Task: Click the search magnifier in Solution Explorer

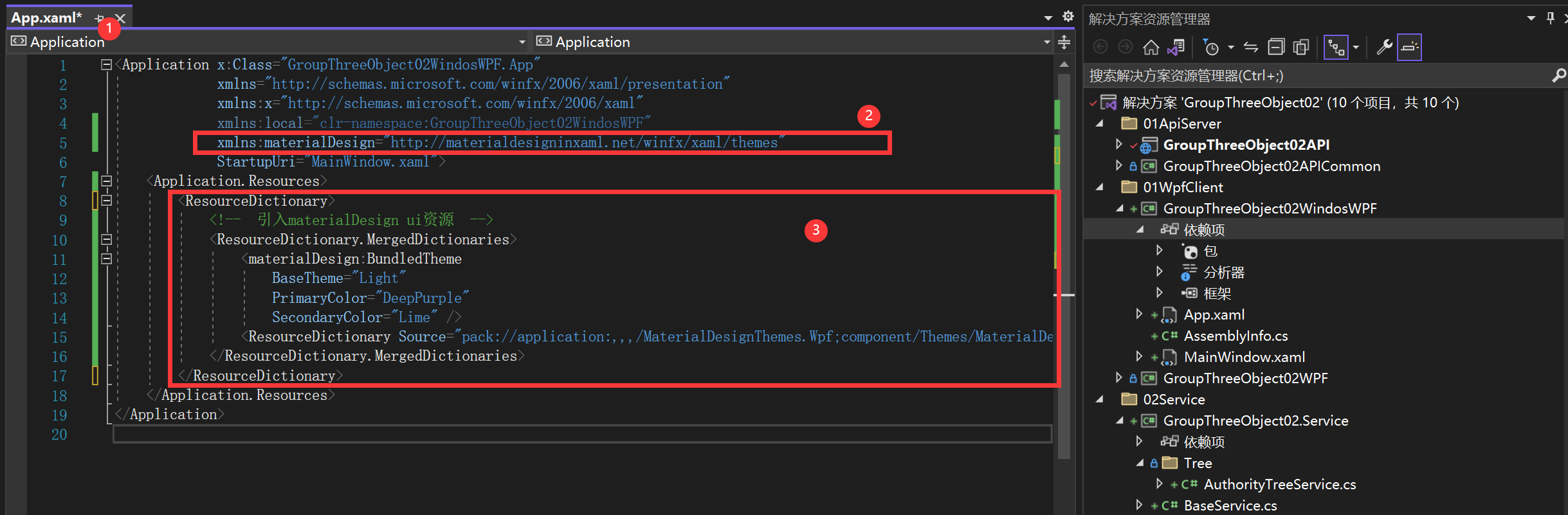Action: click(x=1558, y=76)
